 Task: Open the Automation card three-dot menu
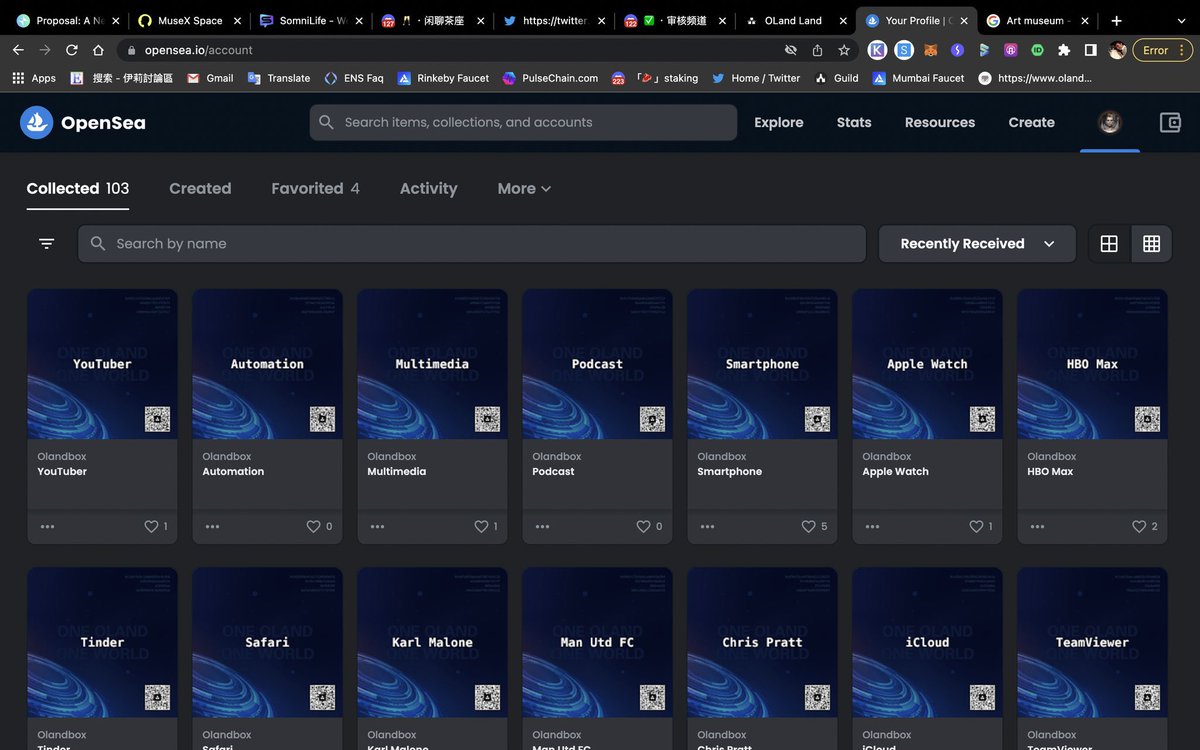click(213, 526)
